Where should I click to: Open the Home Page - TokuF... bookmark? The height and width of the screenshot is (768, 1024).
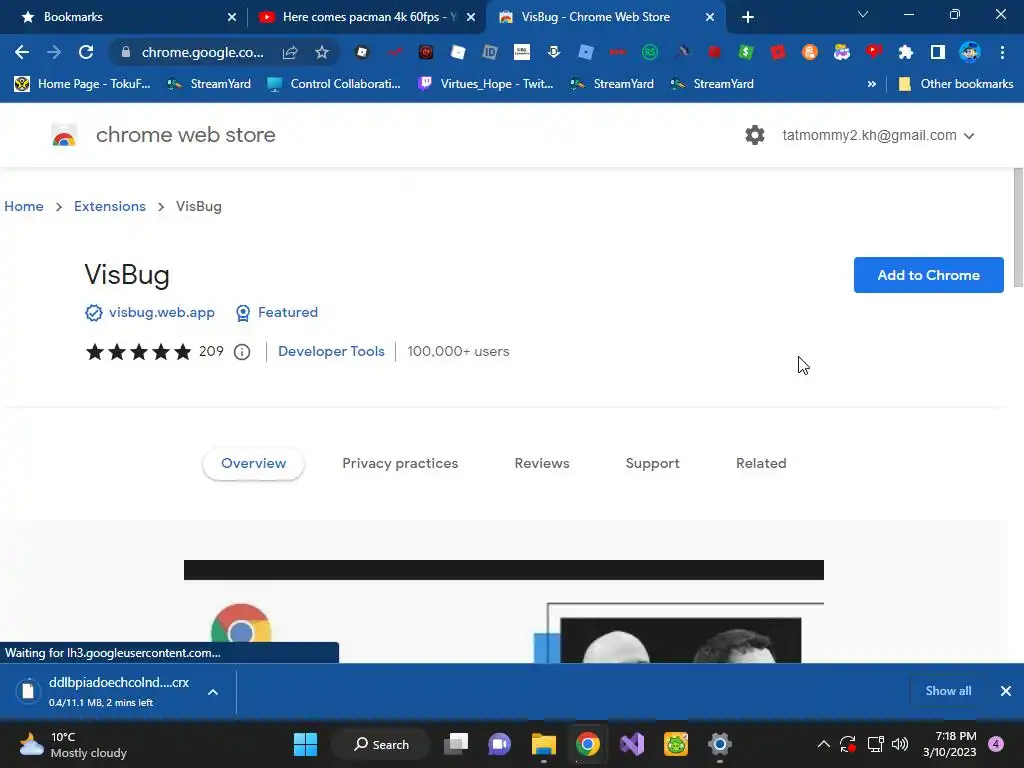coord(83,84)
